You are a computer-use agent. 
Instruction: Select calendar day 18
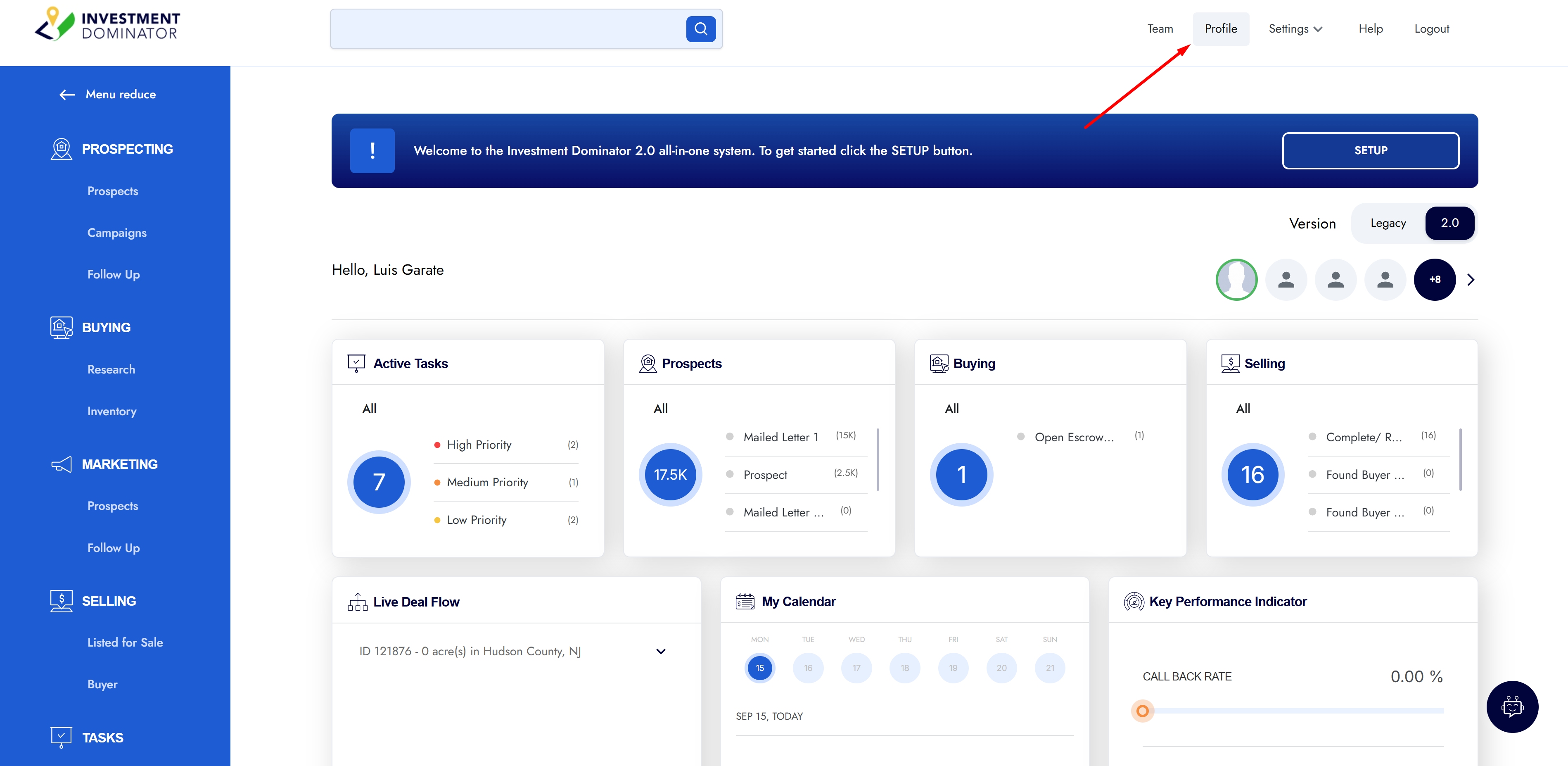pyautogui.click(x=904, y=668)
